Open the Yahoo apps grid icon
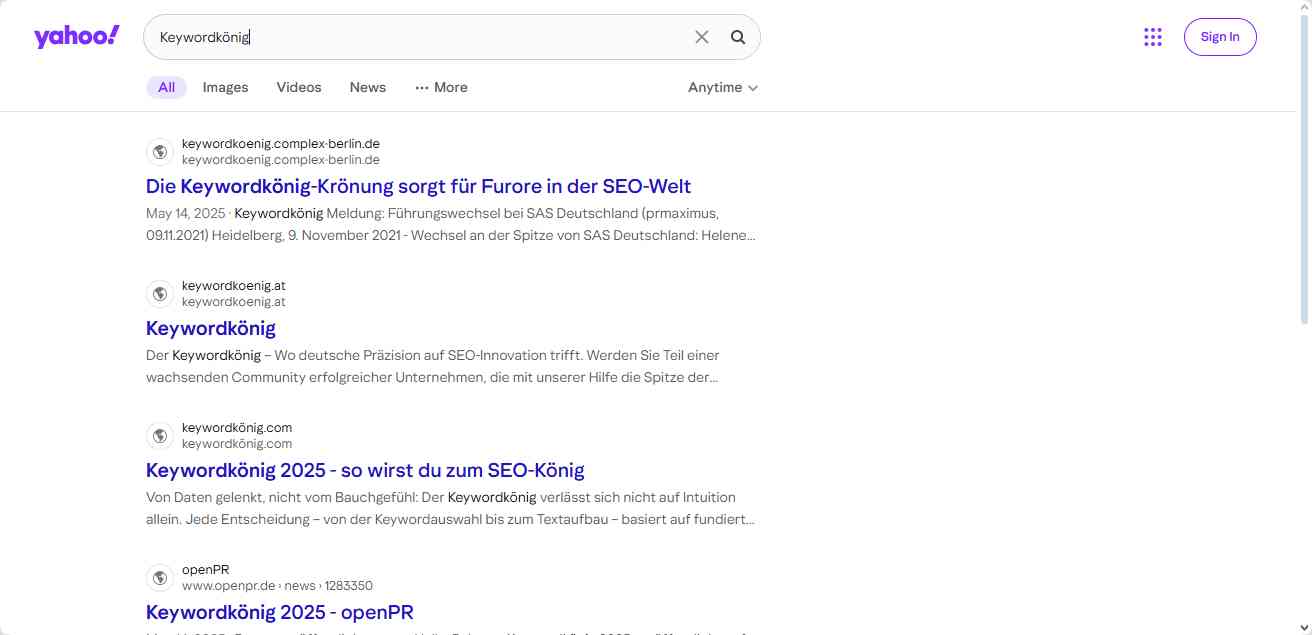 (1153, 37)
